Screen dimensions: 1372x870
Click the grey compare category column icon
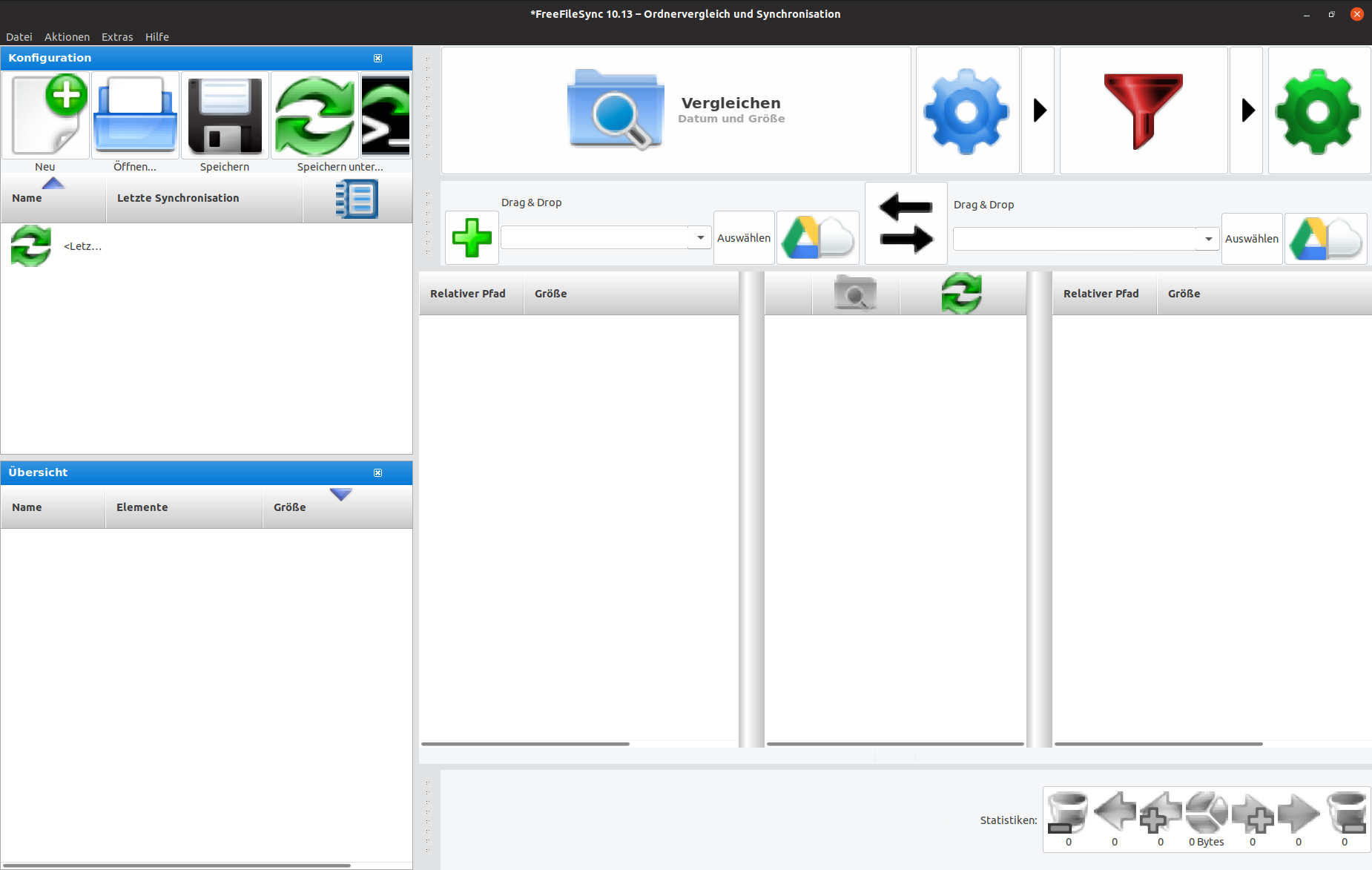pyautogui.click(x=856, y=293)
